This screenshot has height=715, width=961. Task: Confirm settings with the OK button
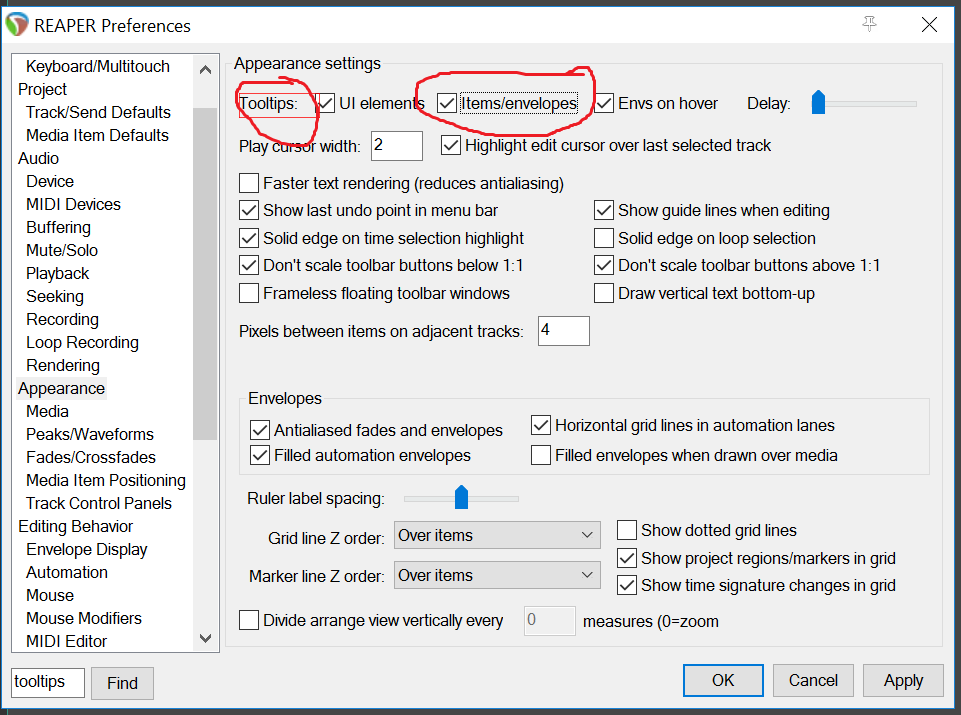point(723,680)
